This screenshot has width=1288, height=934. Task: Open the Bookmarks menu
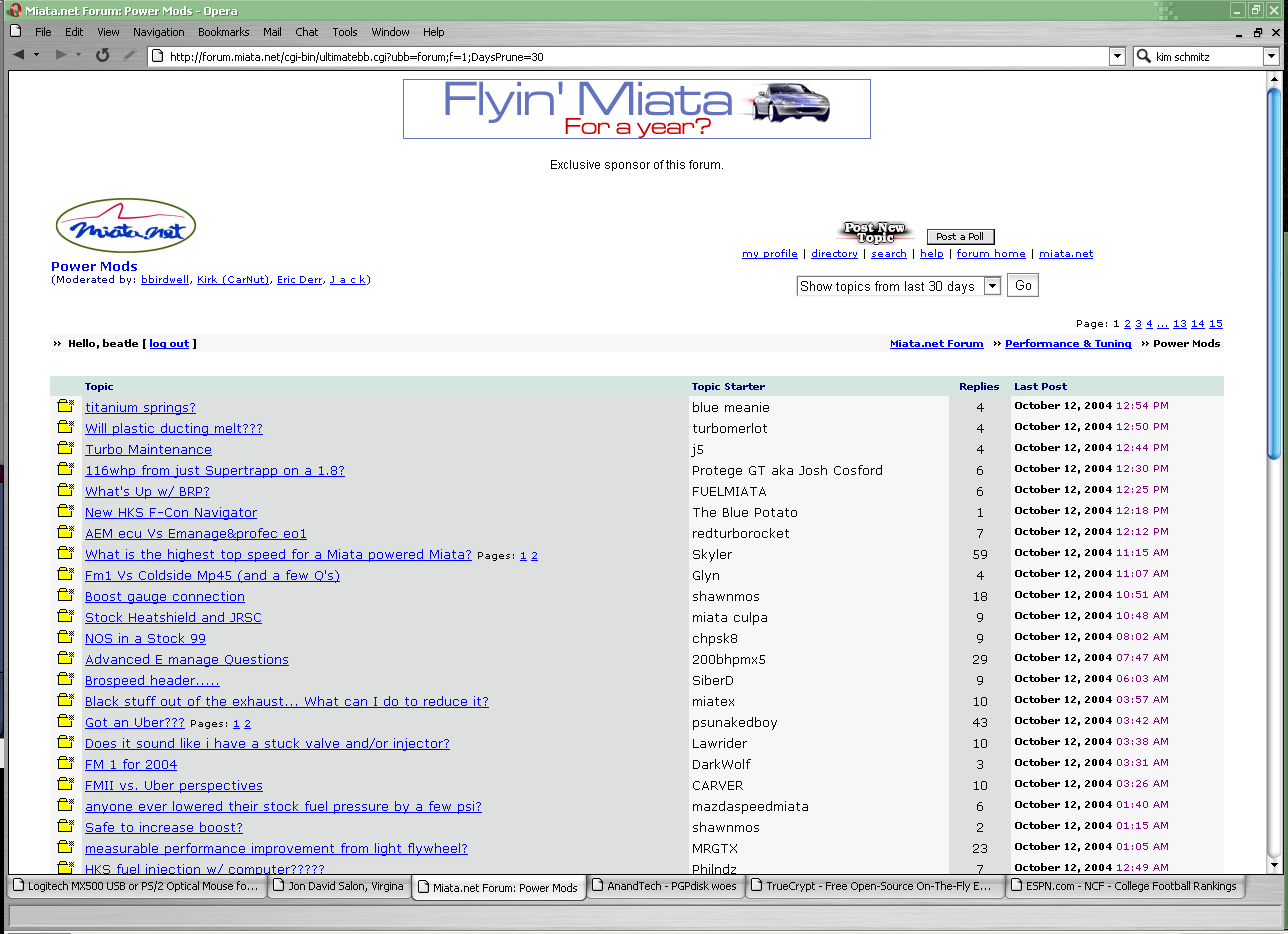[224, 32]
